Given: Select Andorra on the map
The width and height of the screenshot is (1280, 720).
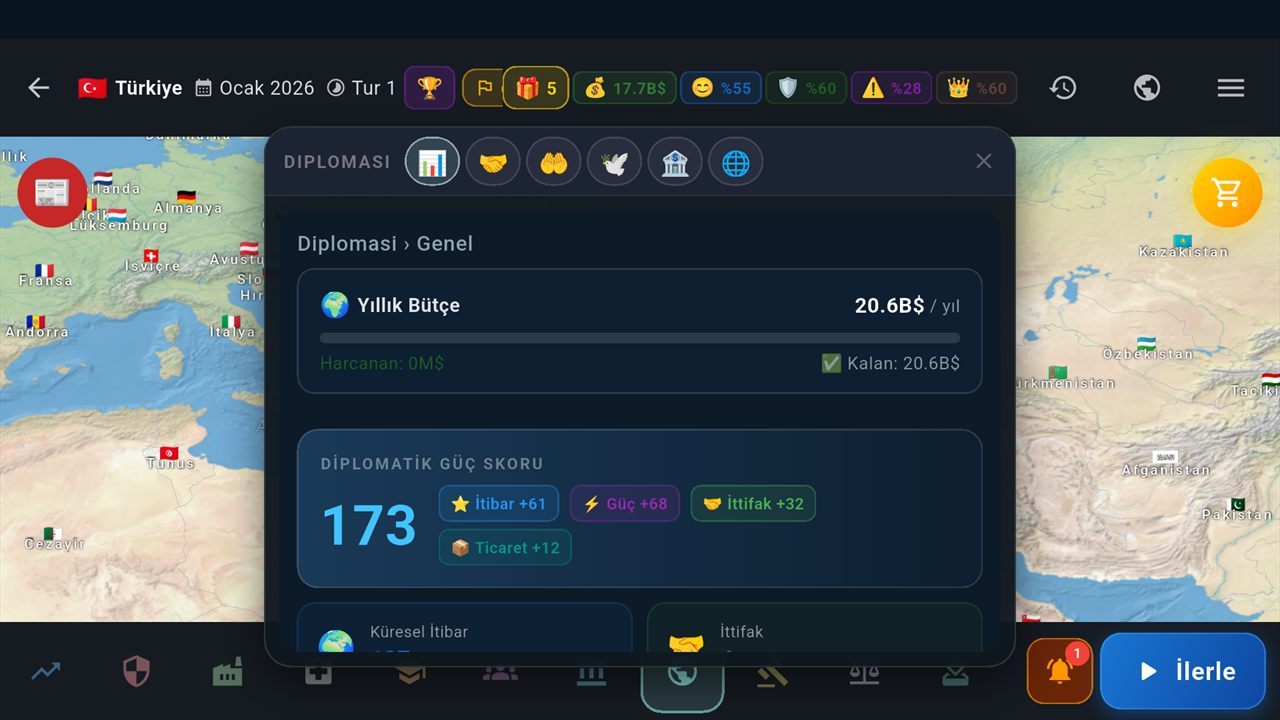Looking at the screenshot, I should 36,327.
